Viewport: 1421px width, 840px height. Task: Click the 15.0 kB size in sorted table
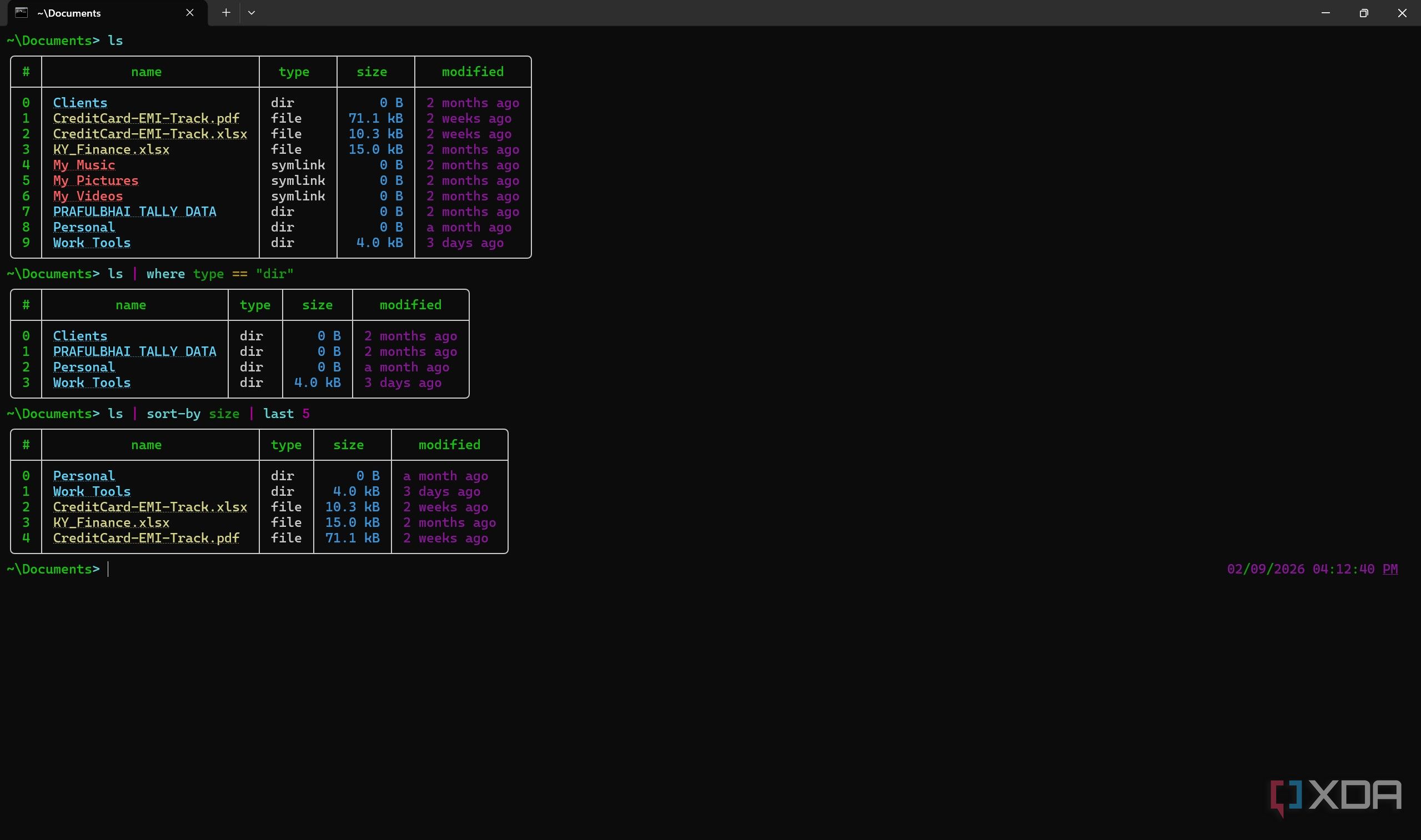point(352,522)
